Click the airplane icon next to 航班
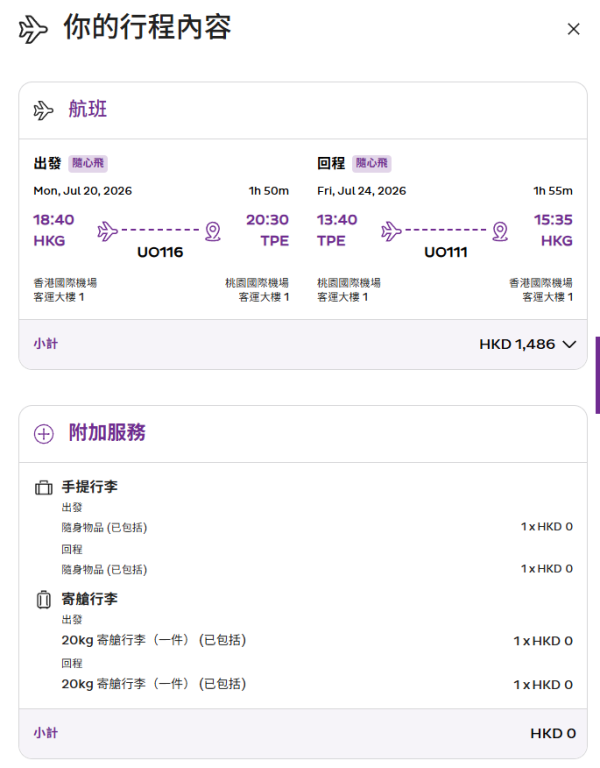The width and height of the screenshot is (600, 768). tap(43, 110)
